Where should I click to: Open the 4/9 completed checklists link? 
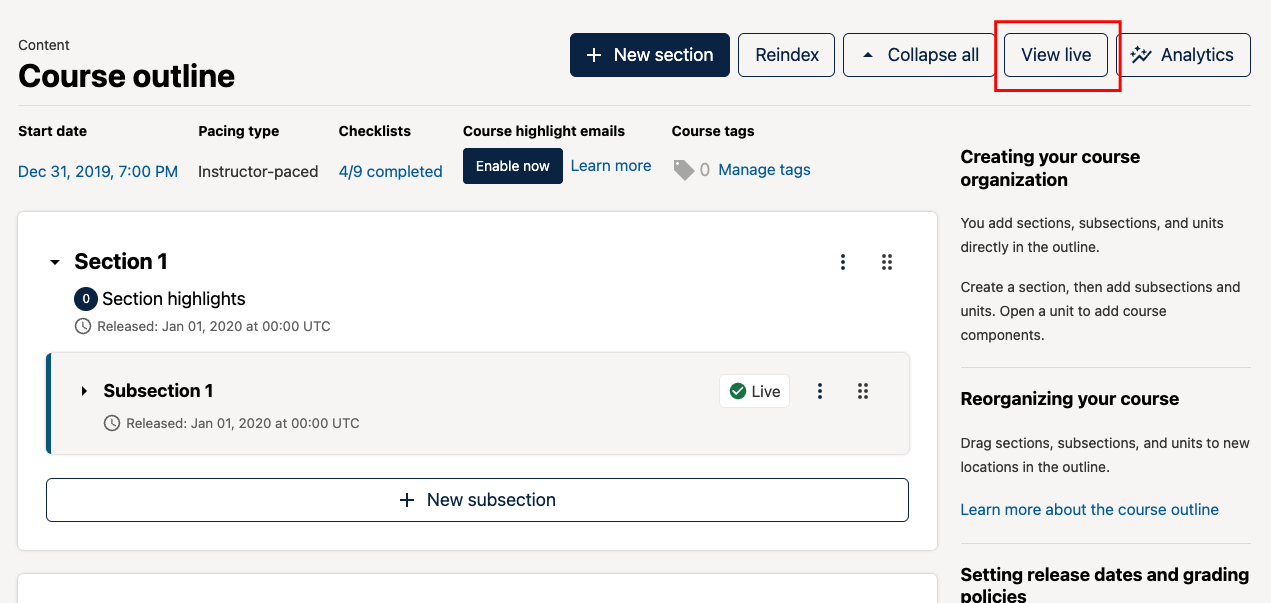click(x=390, y=172)
